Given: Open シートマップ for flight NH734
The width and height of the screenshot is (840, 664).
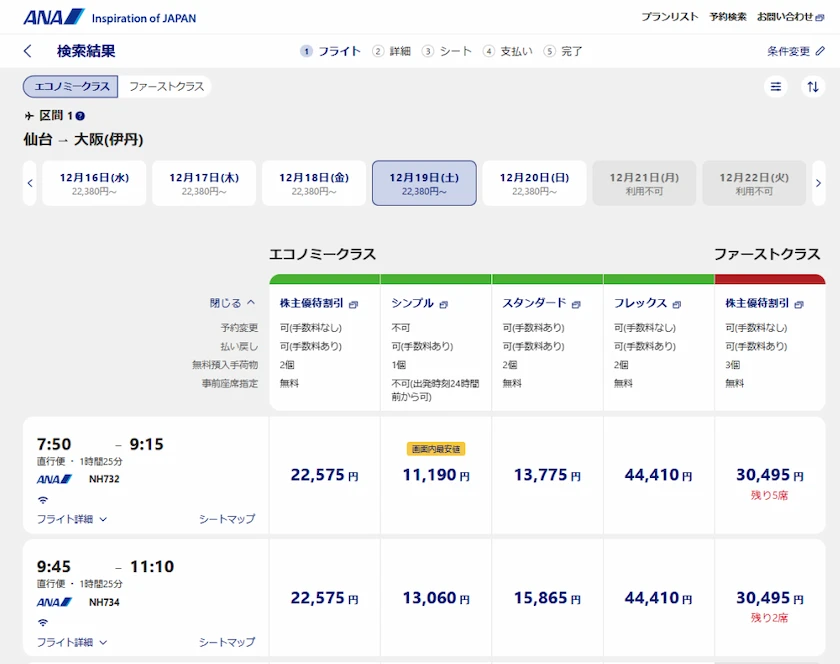Looking at the screenshot, I should 227,642.
